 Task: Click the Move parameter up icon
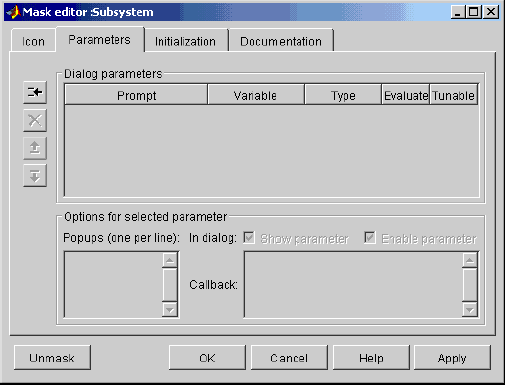coord(35,148)
